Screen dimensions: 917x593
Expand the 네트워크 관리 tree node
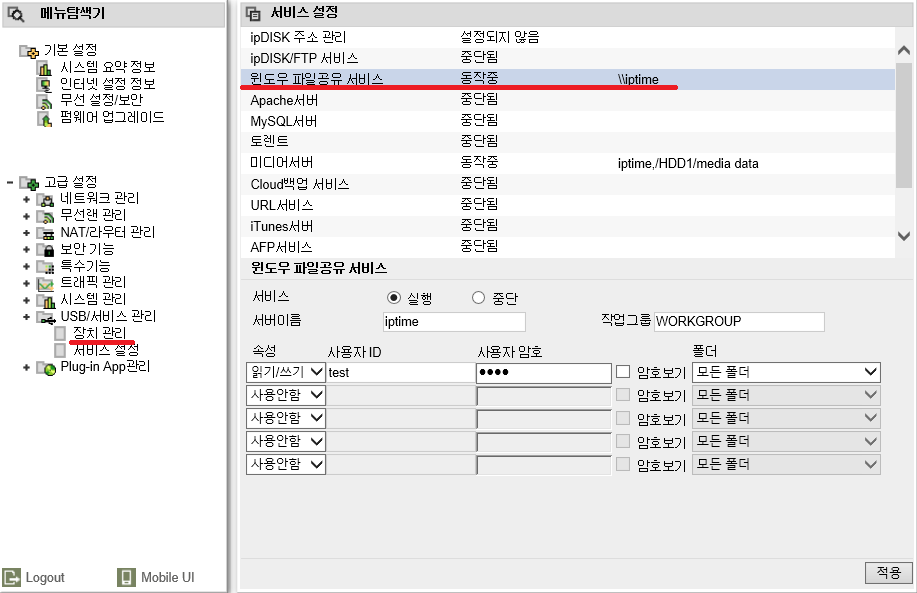[x=26, y=199]
